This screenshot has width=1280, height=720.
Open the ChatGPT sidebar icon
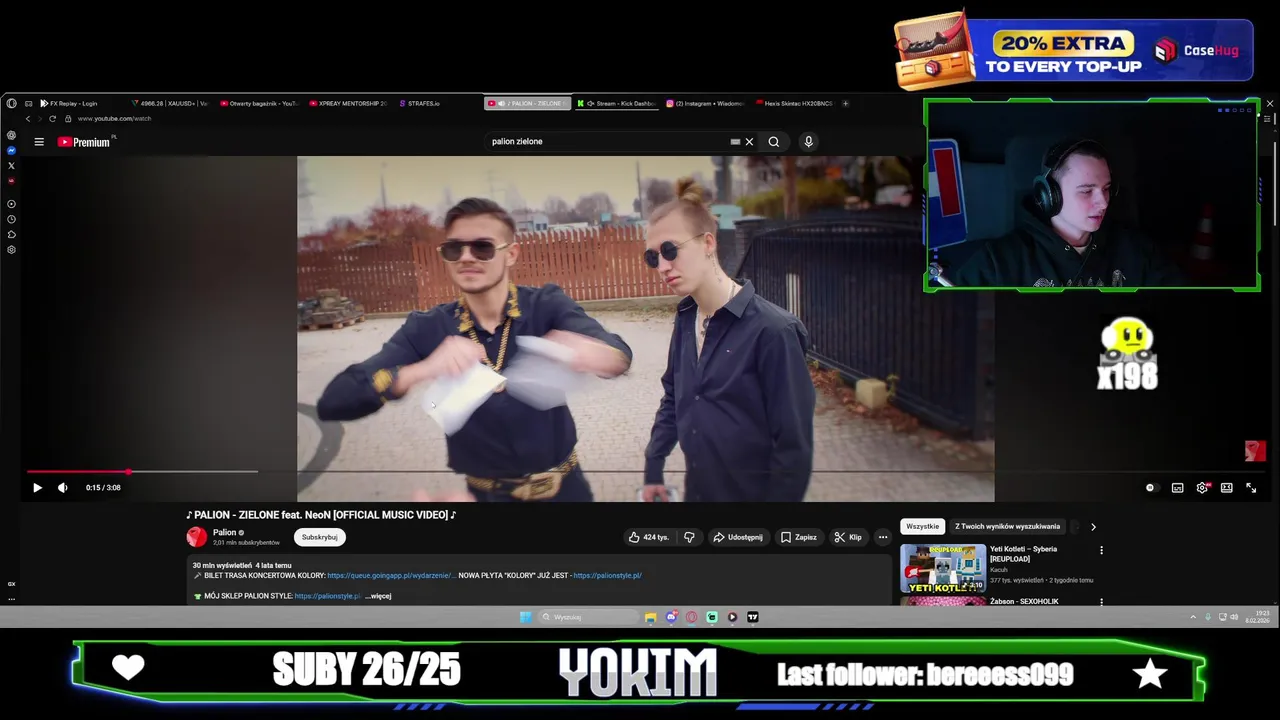click(x=11, y=135)
